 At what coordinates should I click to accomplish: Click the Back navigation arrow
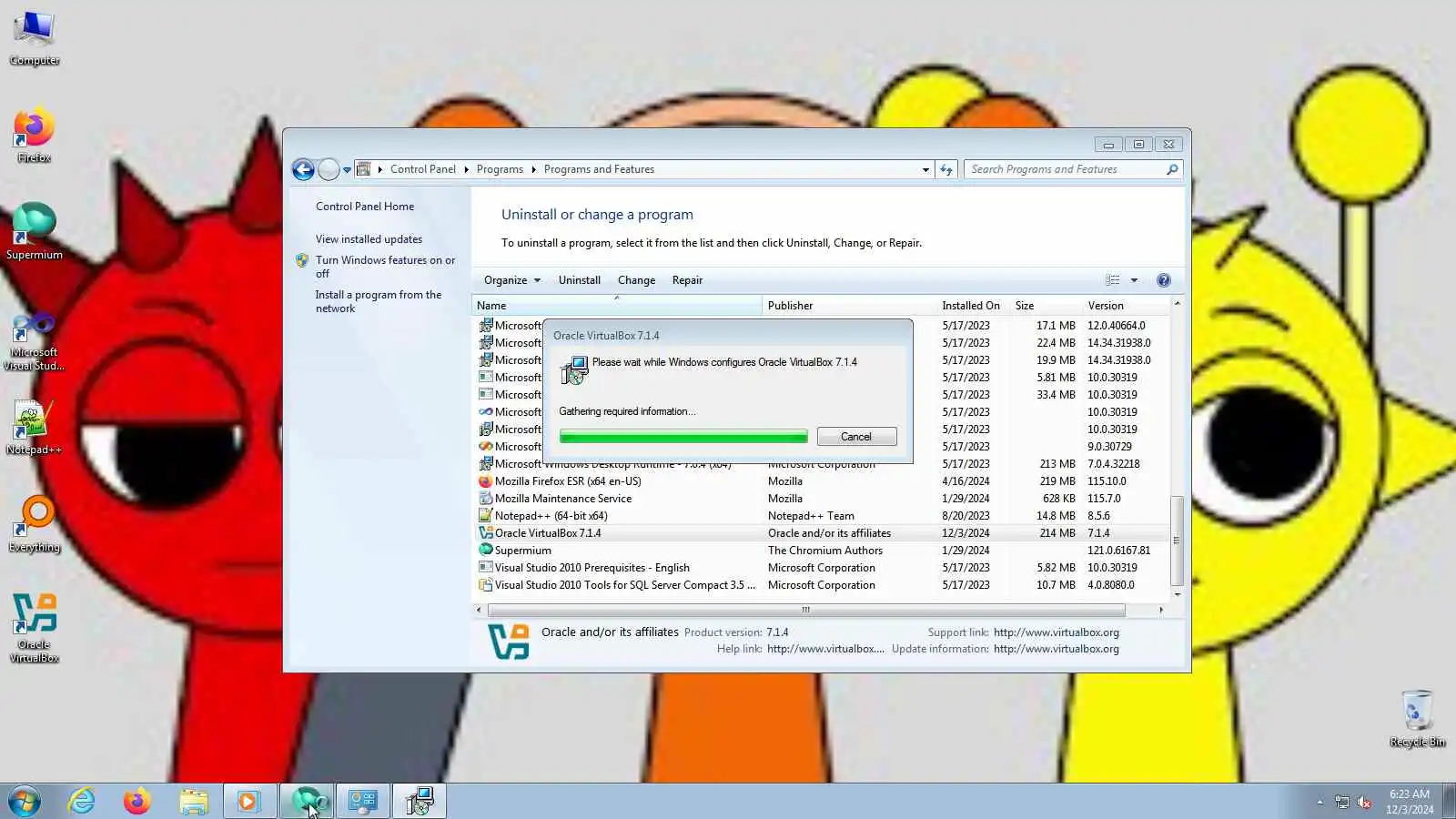(x=303, y=169)
